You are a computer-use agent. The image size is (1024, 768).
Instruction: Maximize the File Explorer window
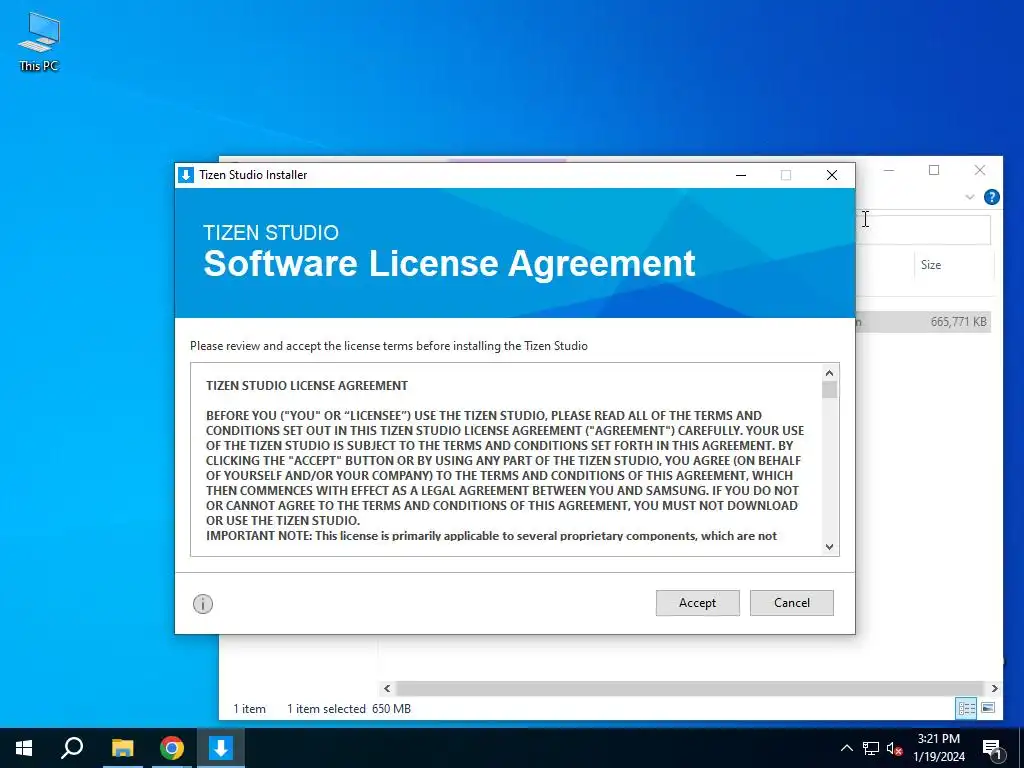[934, 170]
